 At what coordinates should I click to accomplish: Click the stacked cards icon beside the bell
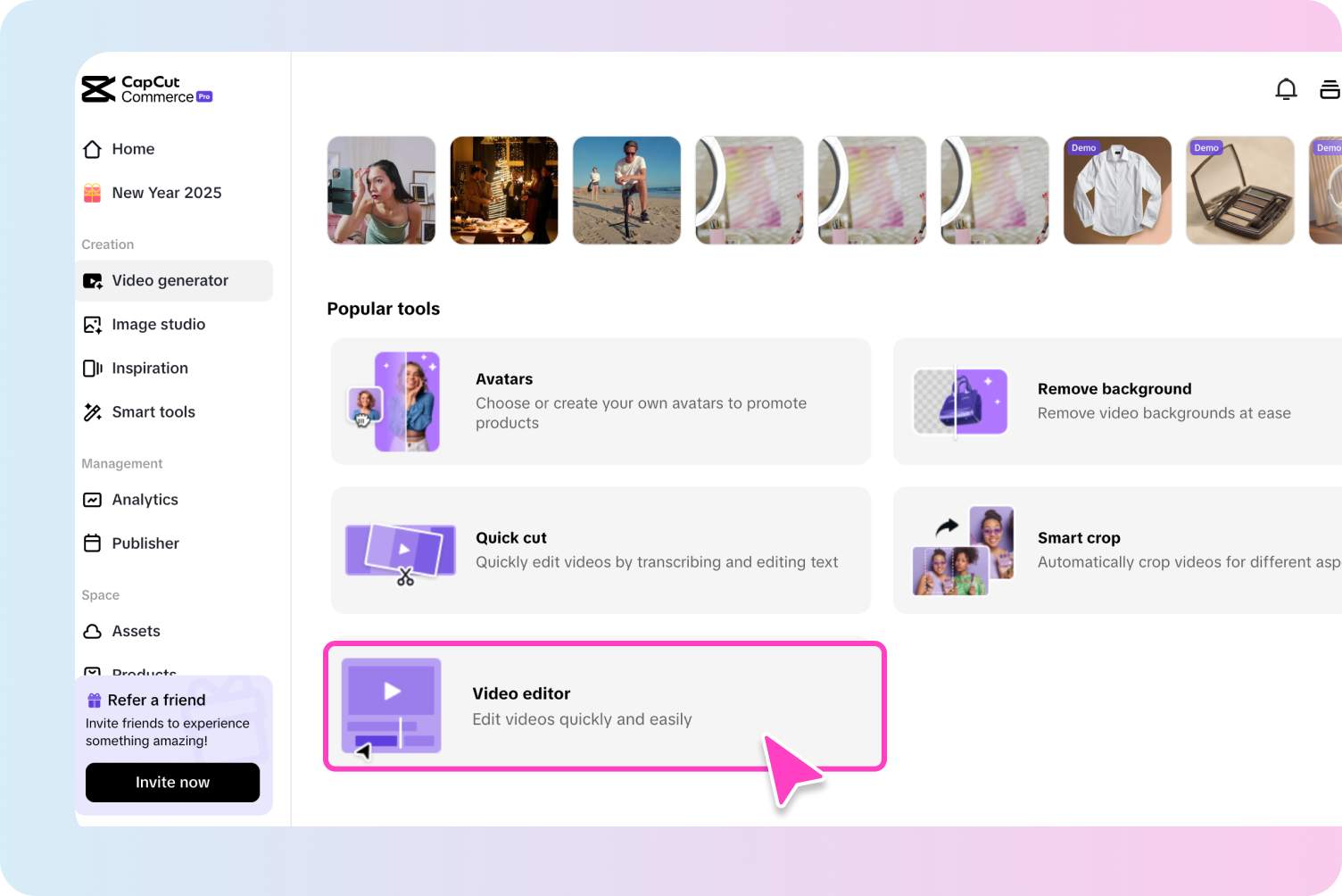tap(1330, 89)
